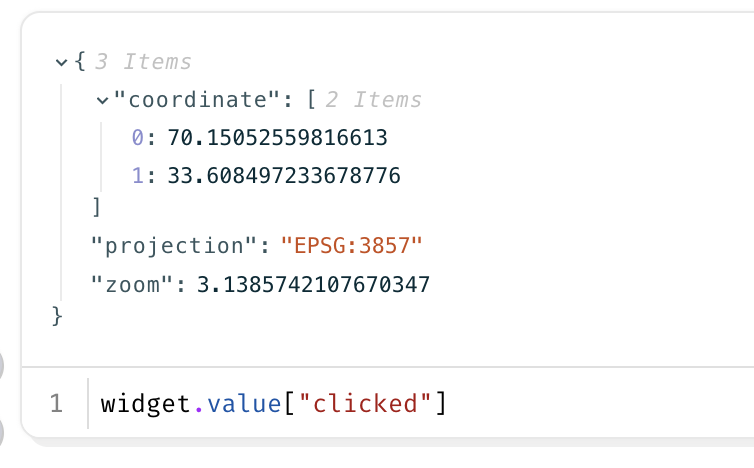Click the "3 Items" summary label
Screen dimensions: 754x468
(x=143, y=62)
